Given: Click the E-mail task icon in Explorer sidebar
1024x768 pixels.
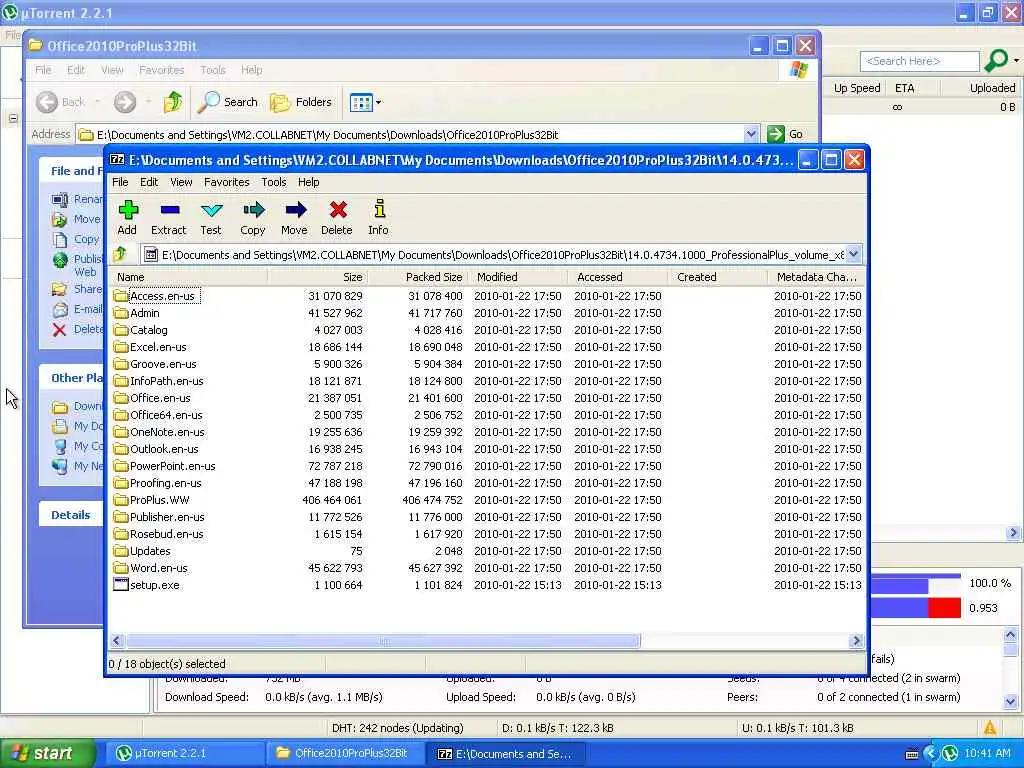Looking at the screenshot, I should (x=60, y=309).
